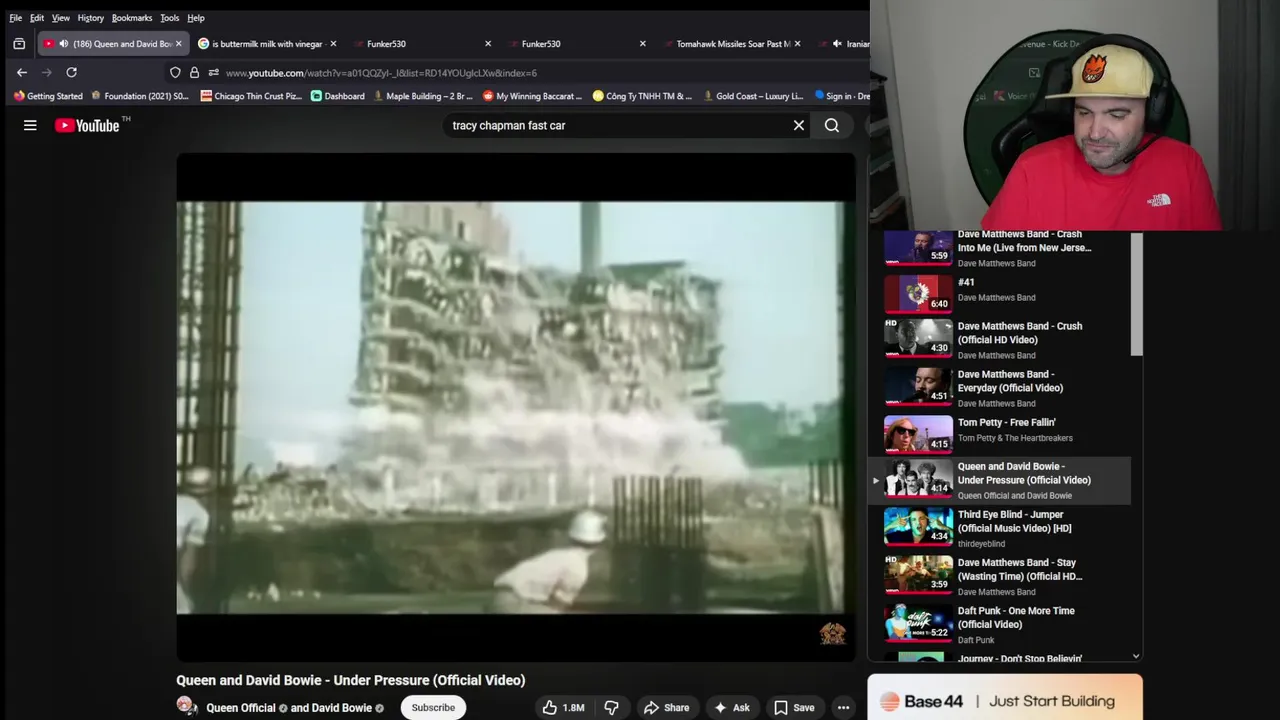This screenshot has height=720, width=1280.
Task: Click the browser back arrow
Action: point(22,72)
